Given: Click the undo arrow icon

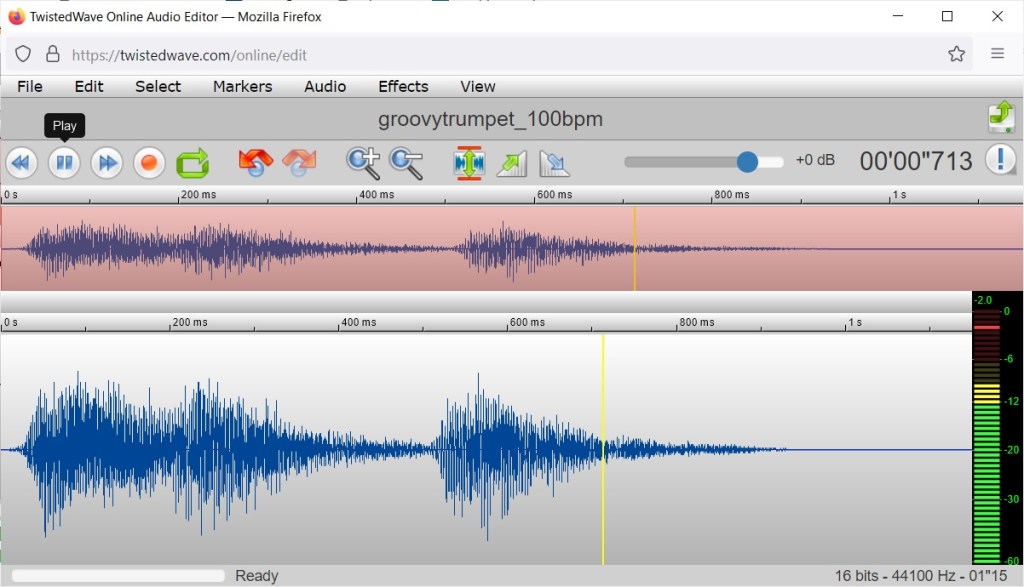Looking at the screenshot, I should (x=256, y=162).
